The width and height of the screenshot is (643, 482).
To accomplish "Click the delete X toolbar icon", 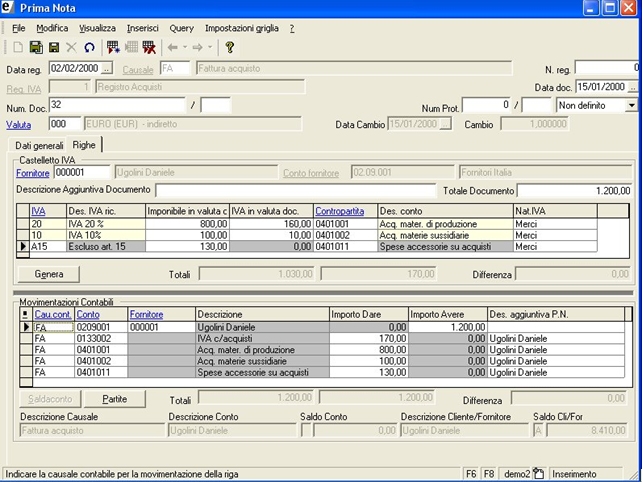I will tap(71, 47).
